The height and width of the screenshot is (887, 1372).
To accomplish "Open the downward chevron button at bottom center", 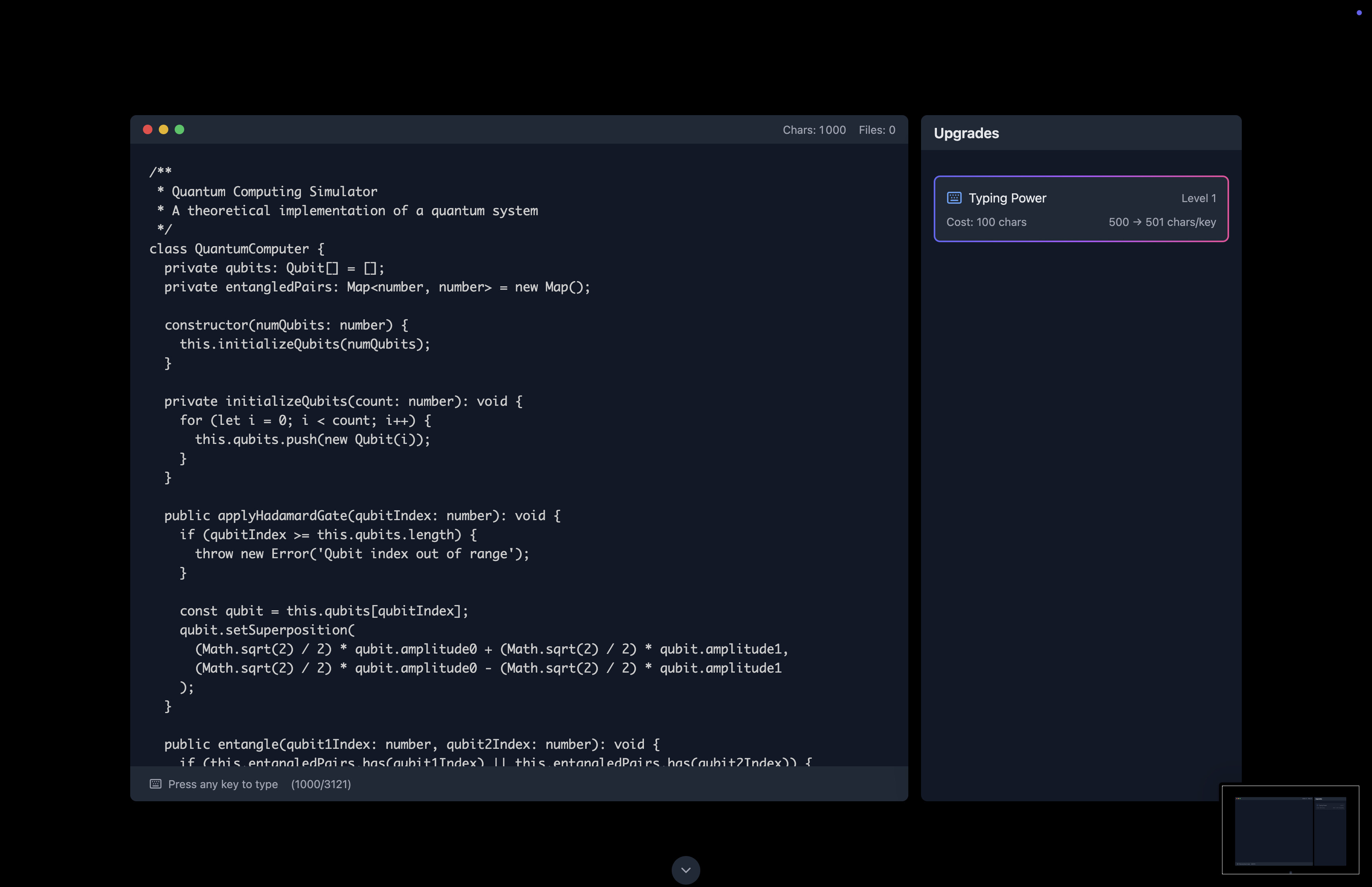I will pyautogui.click(x=686, y=870).
